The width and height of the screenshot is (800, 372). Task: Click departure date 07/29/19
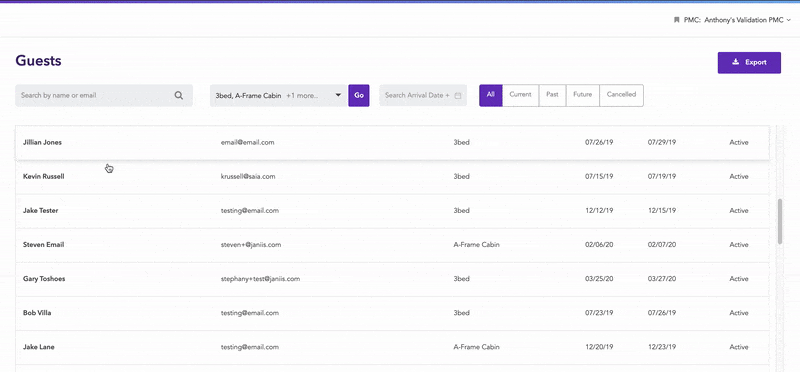point(662,142)
